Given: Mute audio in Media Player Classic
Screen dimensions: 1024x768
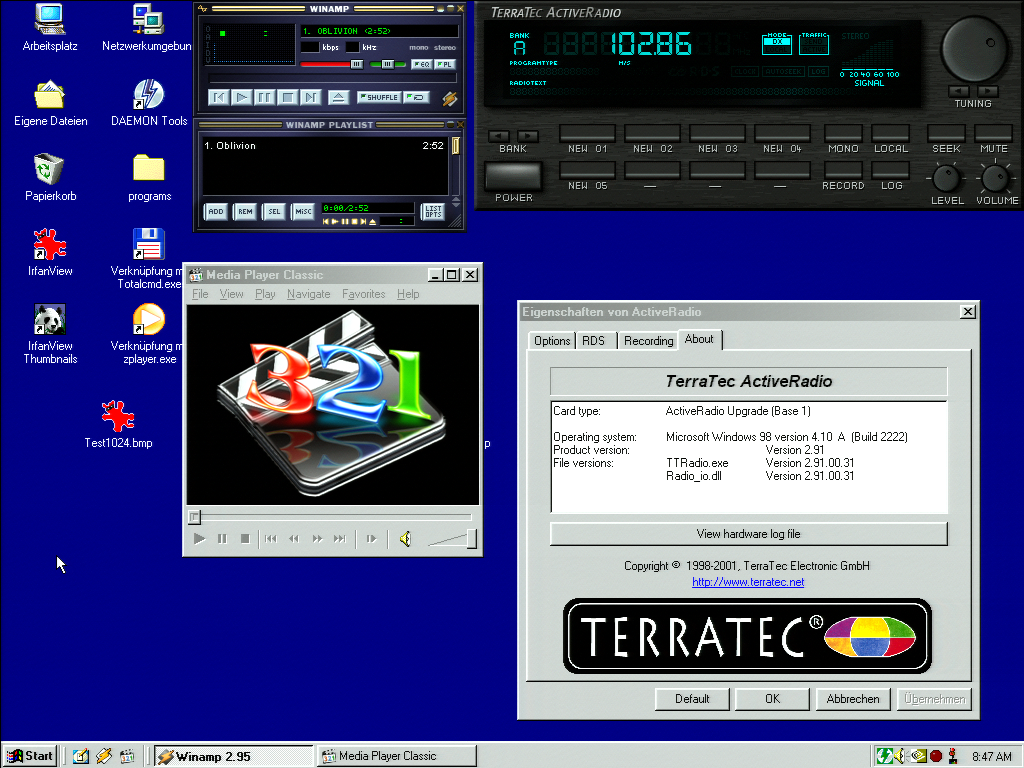Looking at the screenshot, I should [x=406, y=539].
